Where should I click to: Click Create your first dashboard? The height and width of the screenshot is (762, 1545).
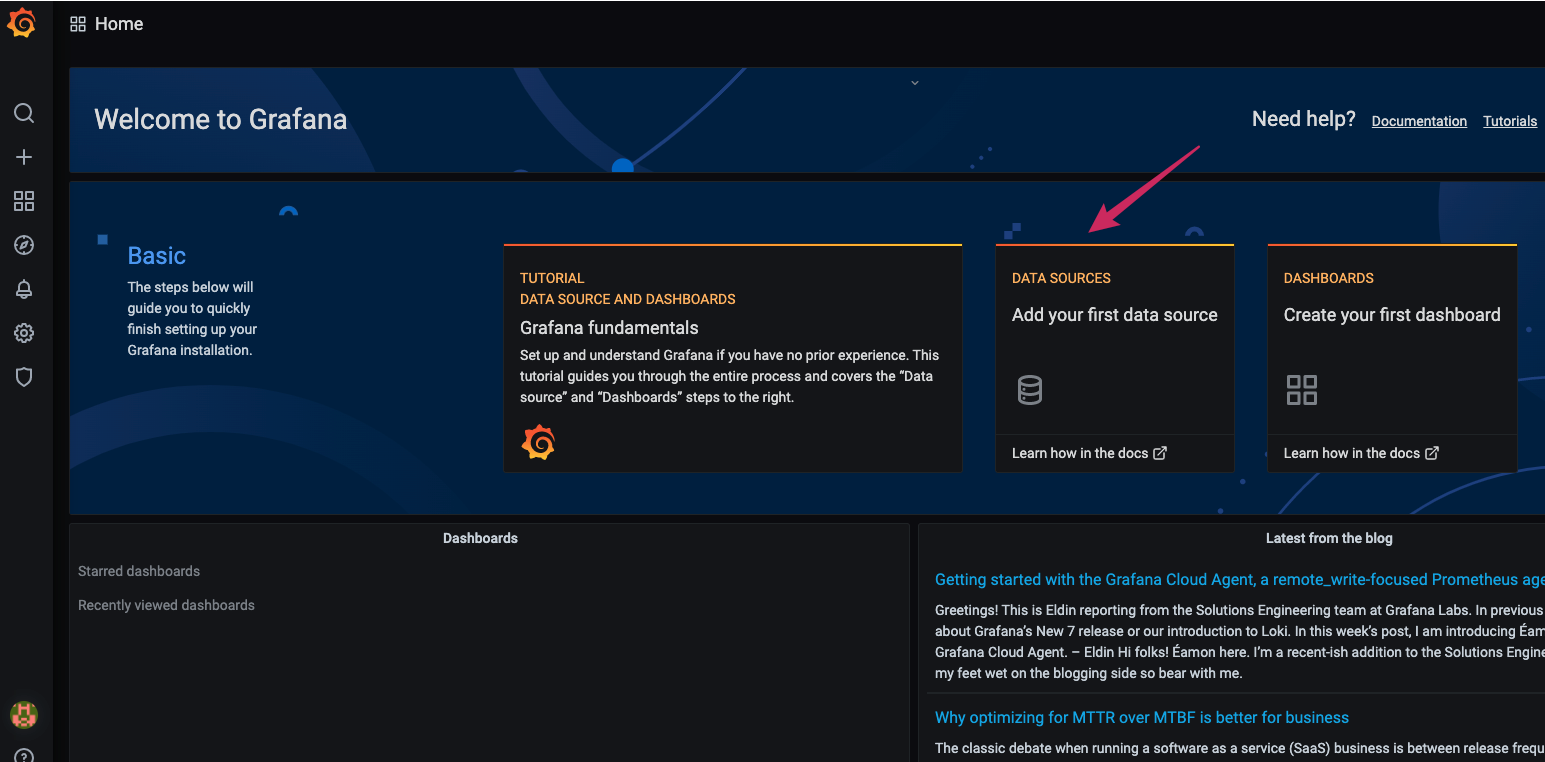click(1392, 315)
